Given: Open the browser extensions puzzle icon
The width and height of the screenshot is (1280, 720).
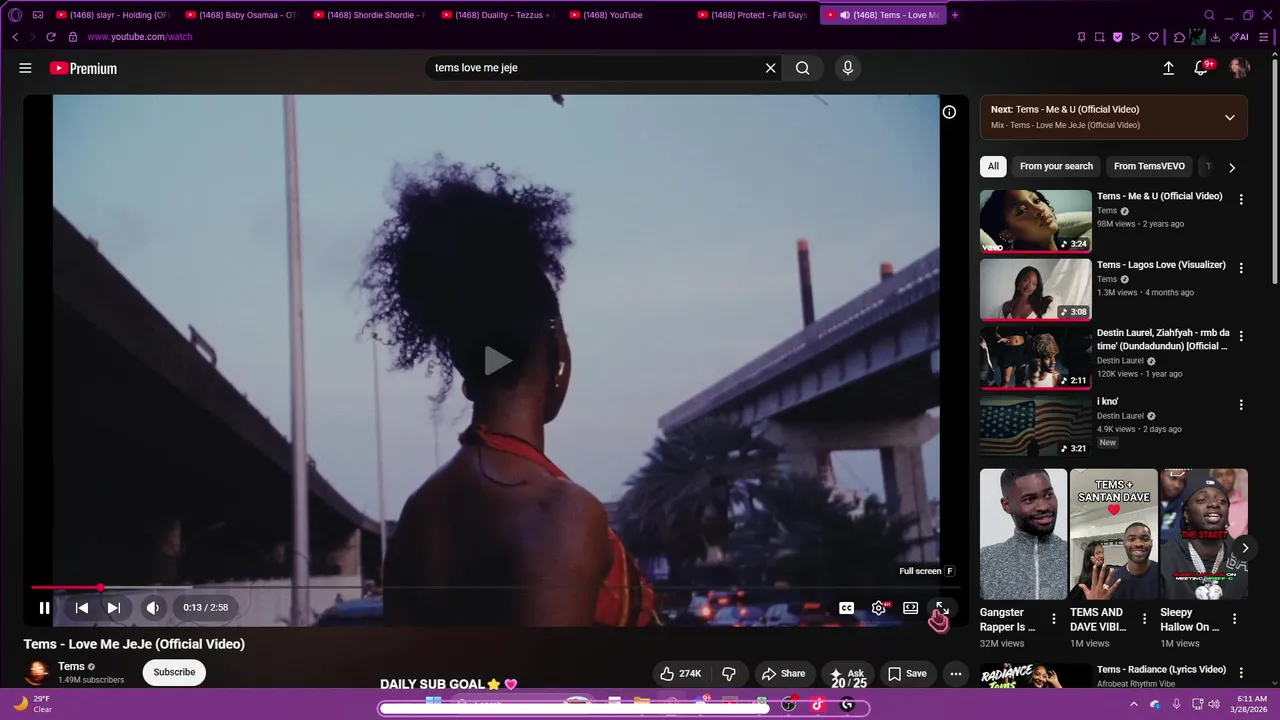Looking at the screenshot, I should (1180, 37).
